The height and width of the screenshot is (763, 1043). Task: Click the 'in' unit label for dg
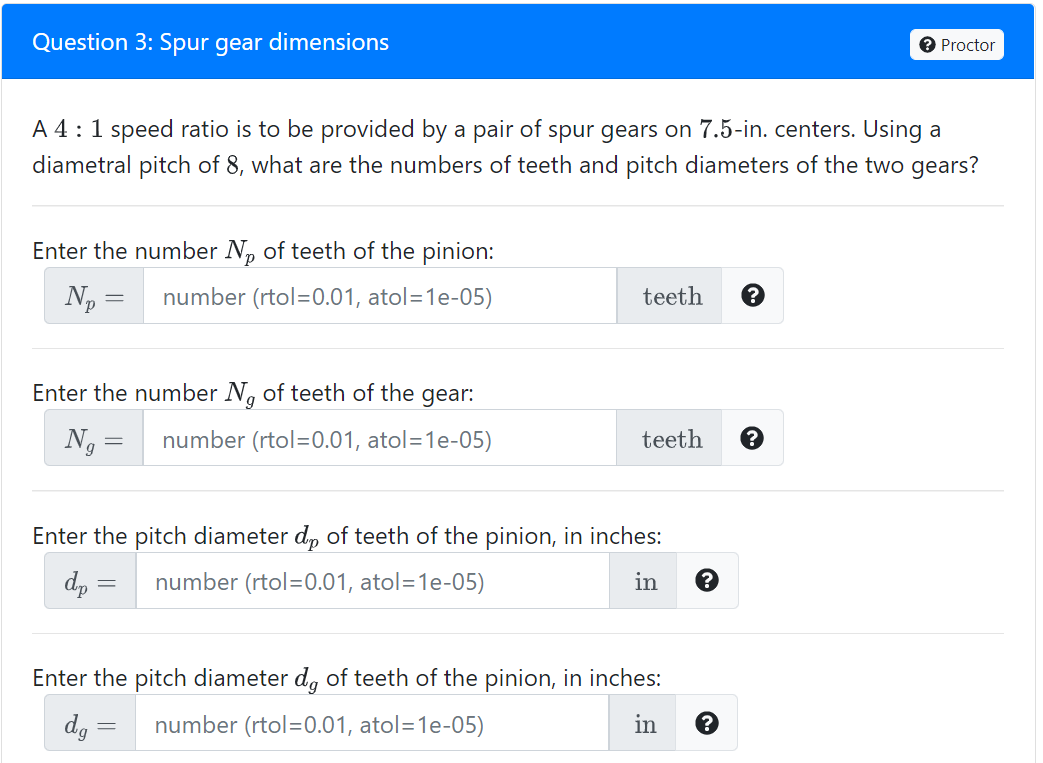tap(645, 723)
